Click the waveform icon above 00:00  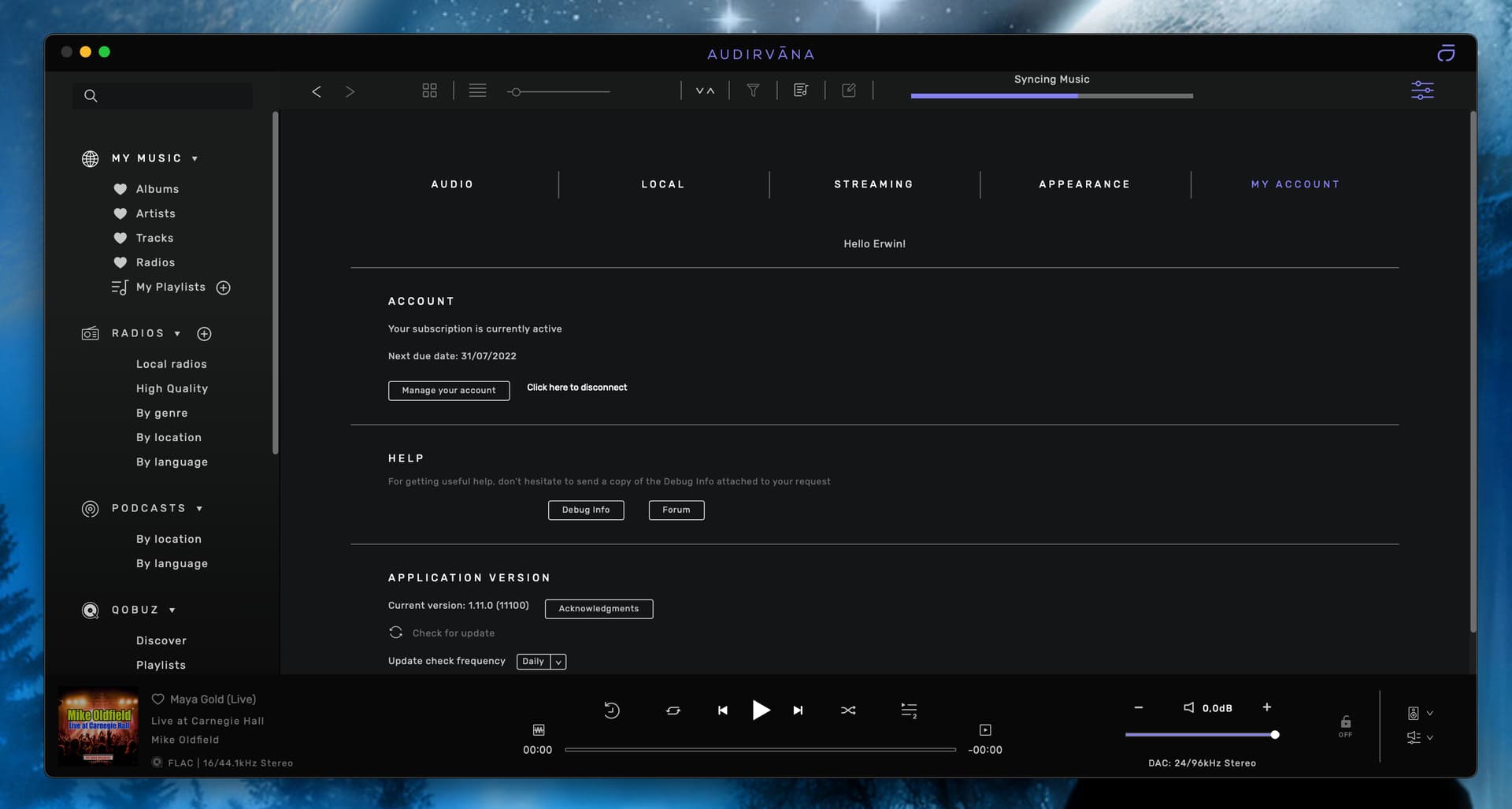[539, 730]
